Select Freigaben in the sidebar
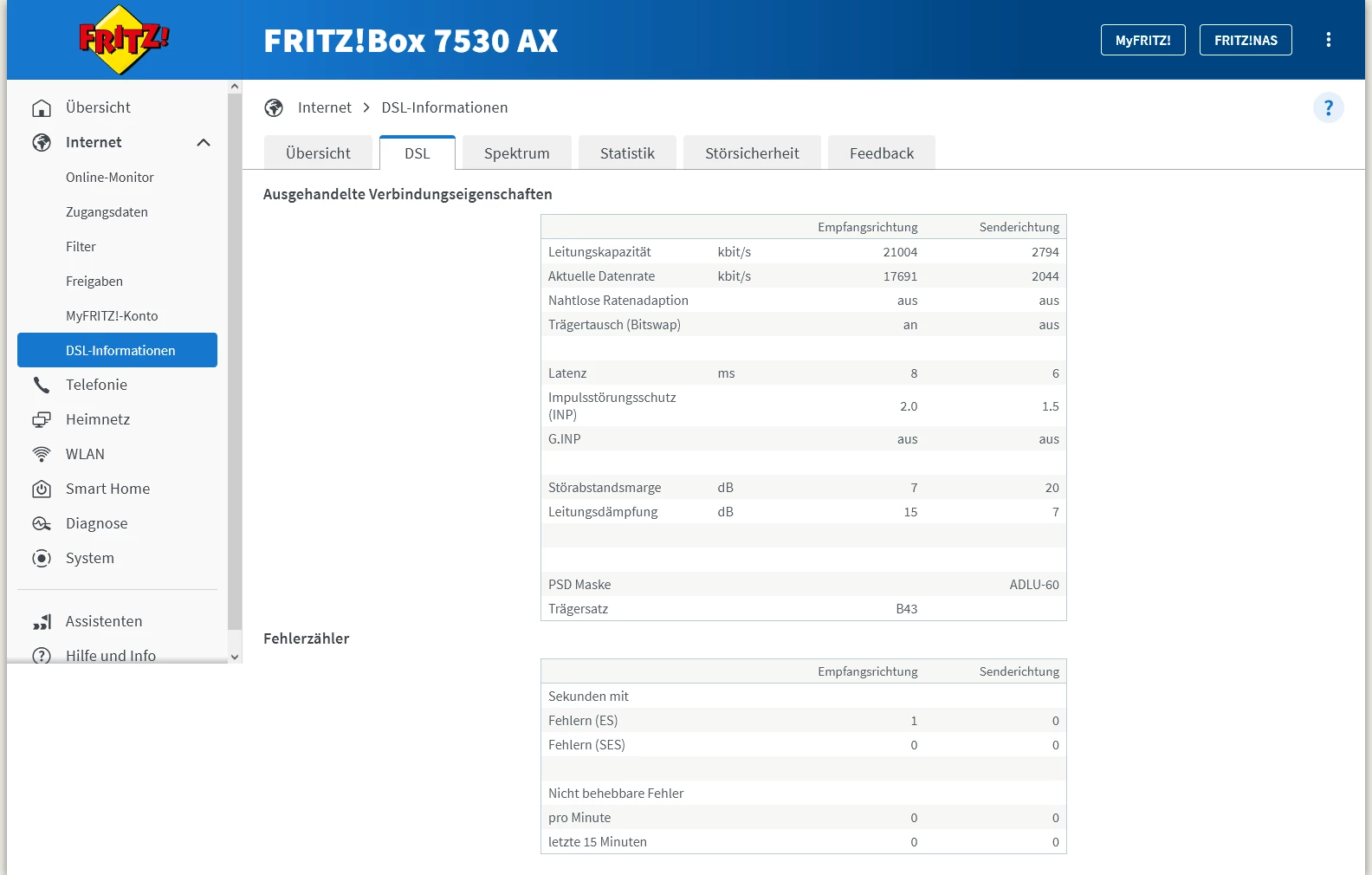Image resolution: width=1372 pixels, height=875 pixels. (94, 281)
